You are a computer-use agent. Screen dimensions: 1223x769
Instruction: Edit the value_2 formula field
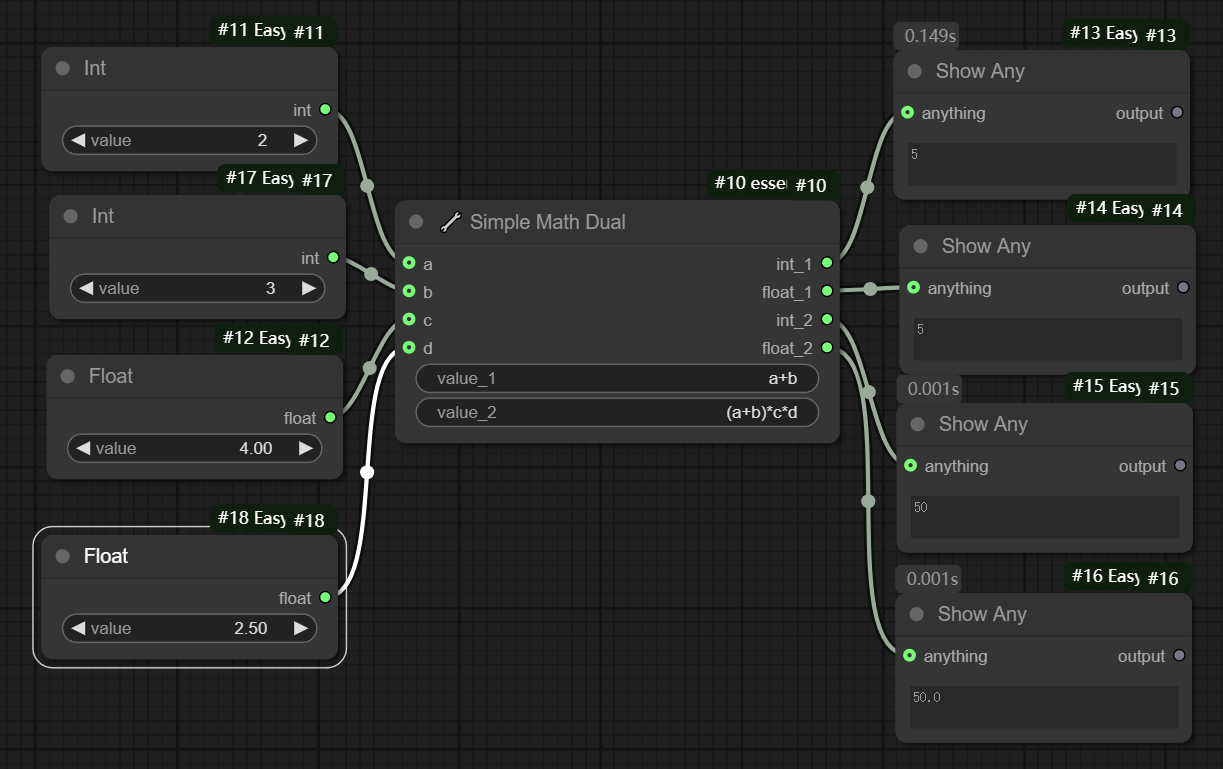[x=617, y=412]
